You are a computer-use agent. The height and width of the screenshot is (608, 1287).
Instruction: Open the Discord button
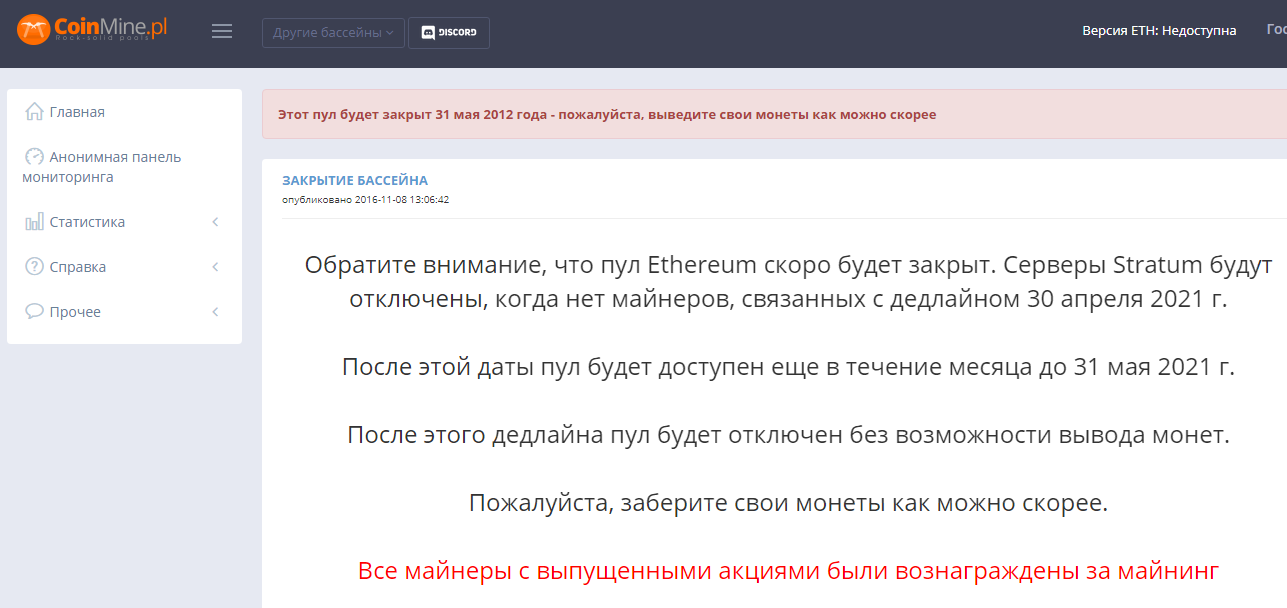tap(449, 33)
